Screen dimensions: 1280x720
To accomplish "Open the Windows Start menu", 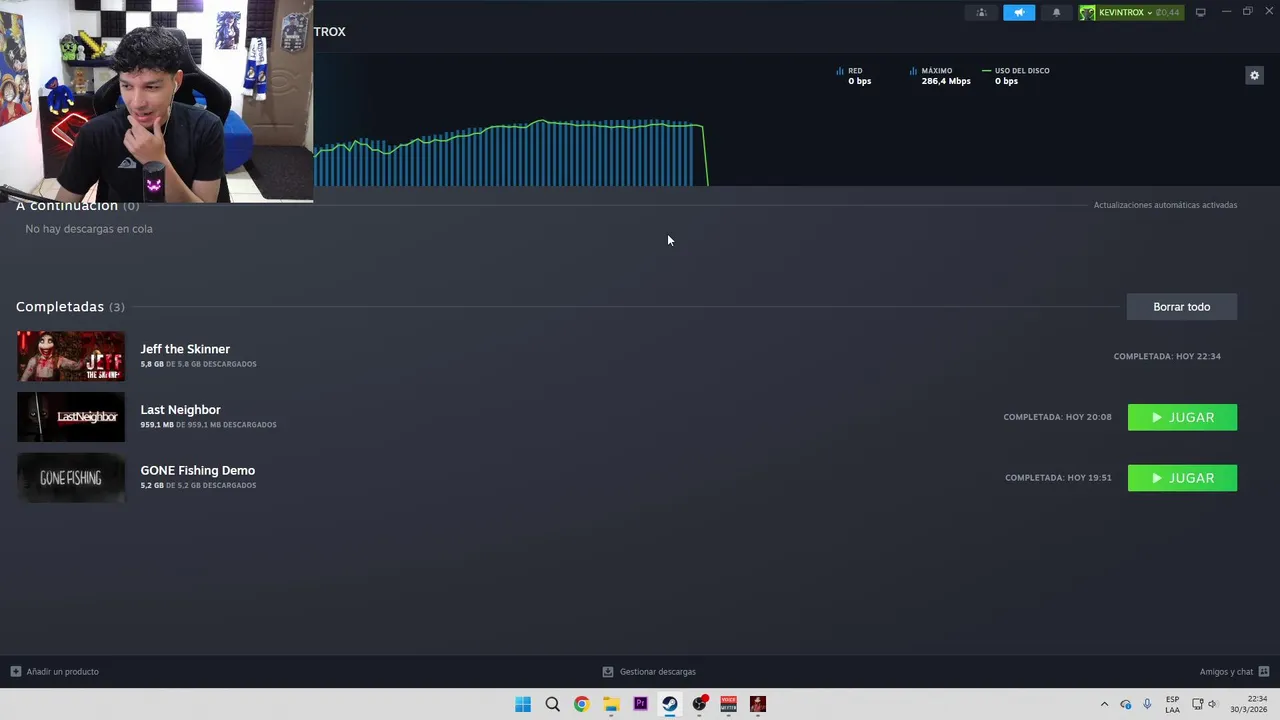I will [x=523, y=704].
